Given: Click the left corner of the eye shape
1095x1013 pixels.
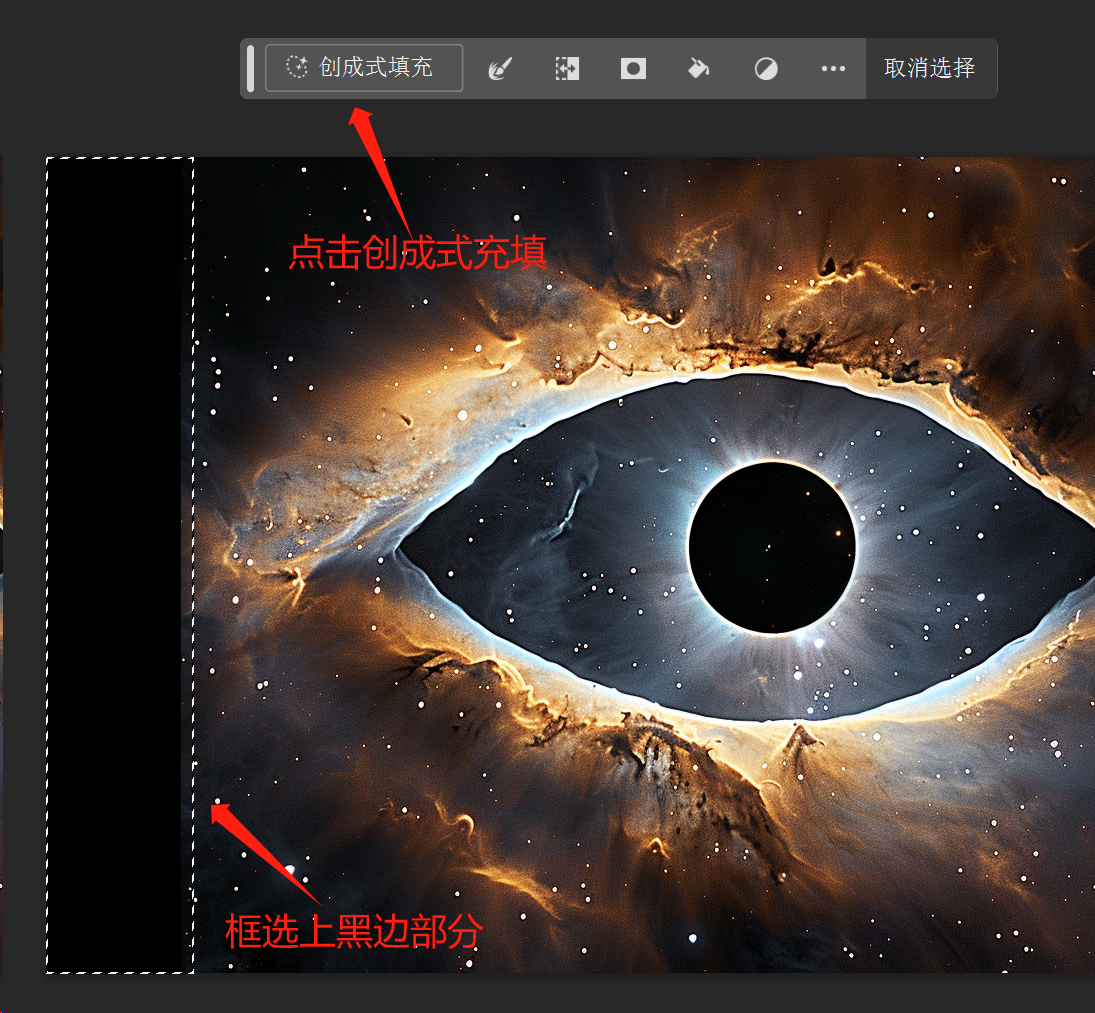Looking at the screenshot, I should (x=405, y=548).
